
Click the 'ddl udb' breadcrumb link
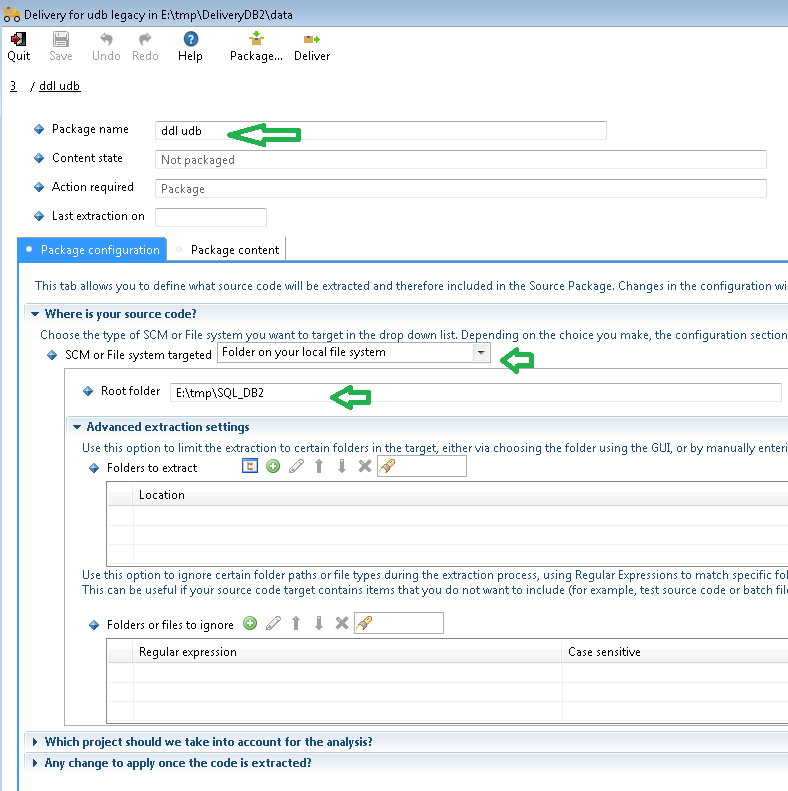pos(59,86)
